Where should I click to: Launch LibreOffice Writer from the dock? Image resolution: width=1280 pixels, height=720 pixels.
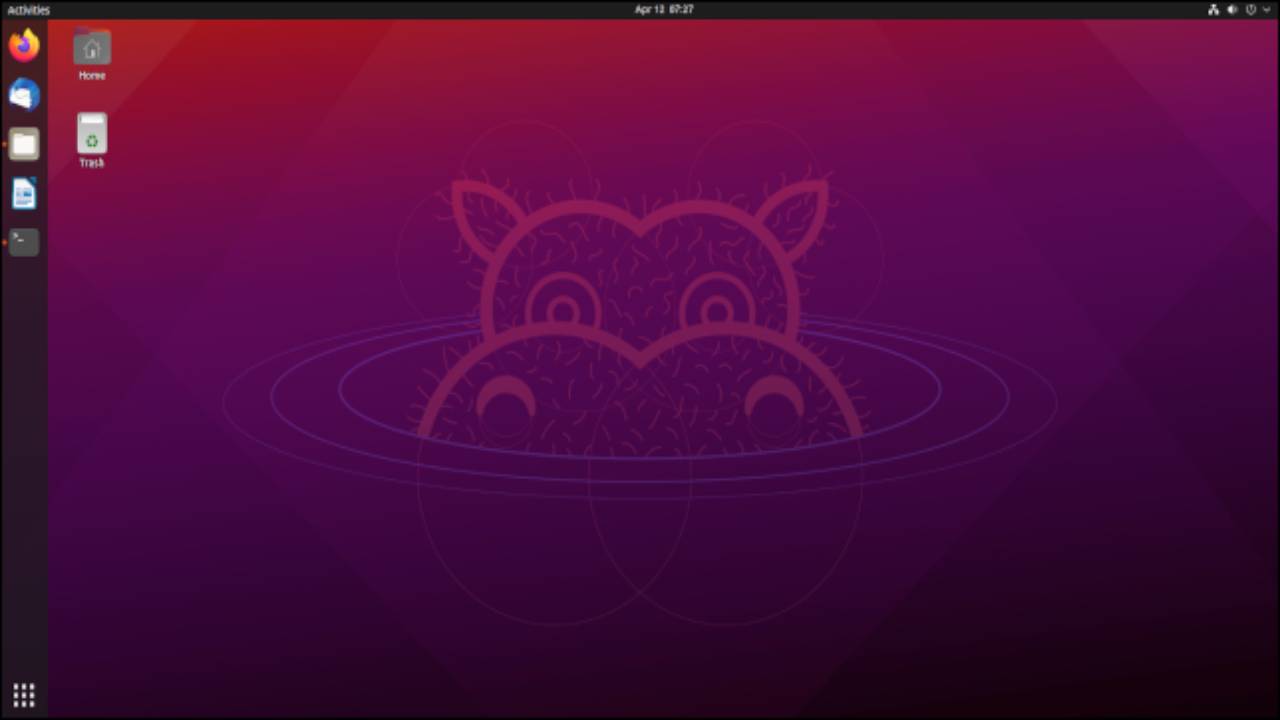click(x=24, y=193)
